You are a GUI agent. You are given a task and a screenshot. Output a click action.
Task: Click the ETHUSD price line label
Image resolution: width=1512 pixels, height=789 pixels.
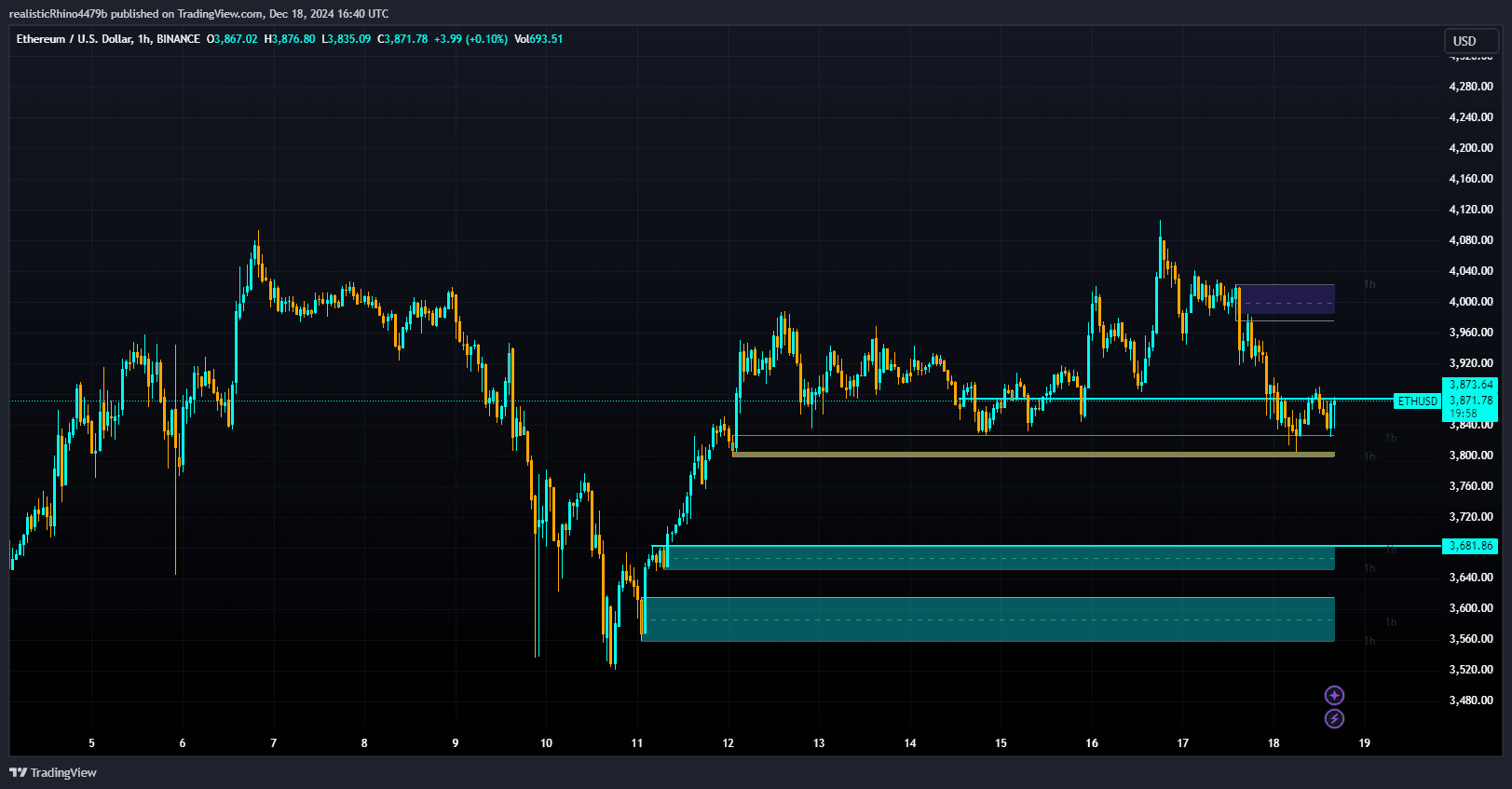coord(1417,401)
